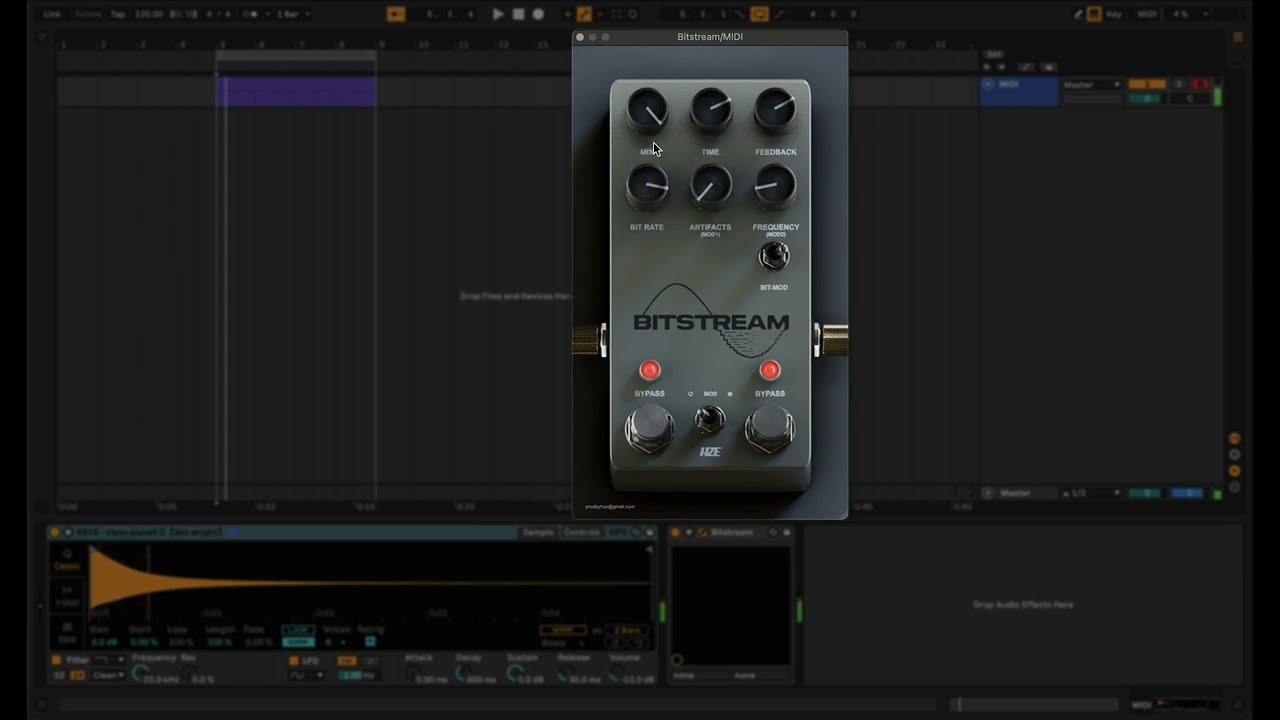Switch to the Controls tab in Simpler
This screenshot has height=720, width=1280.
click(x=582, y=533)
